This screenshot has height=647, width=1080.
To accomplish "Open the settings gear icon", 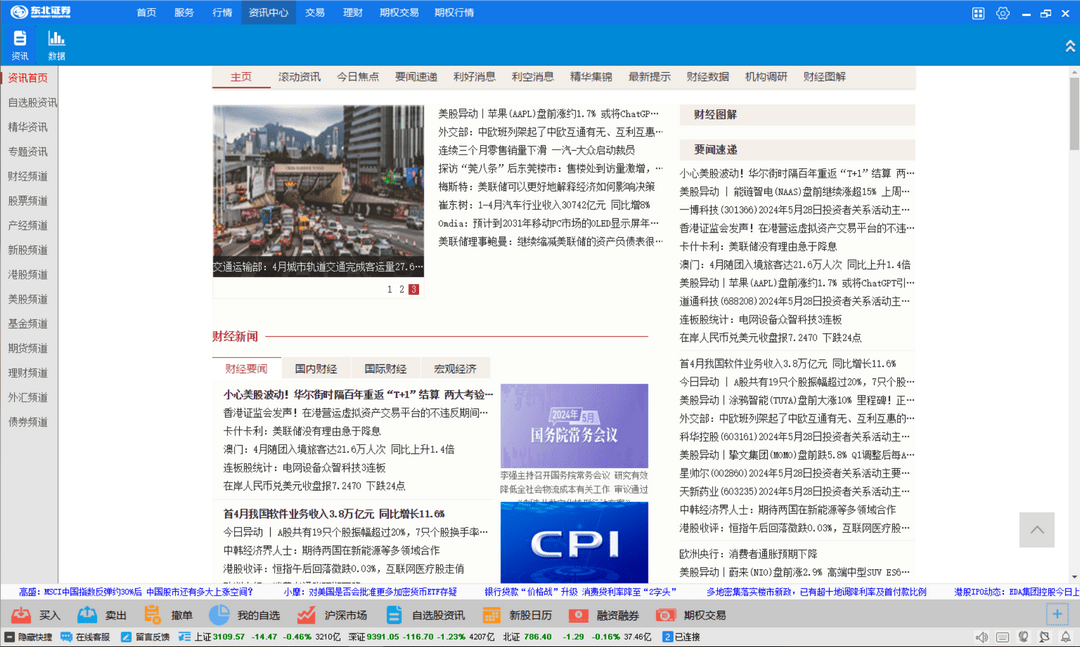I will point(1002,13).
